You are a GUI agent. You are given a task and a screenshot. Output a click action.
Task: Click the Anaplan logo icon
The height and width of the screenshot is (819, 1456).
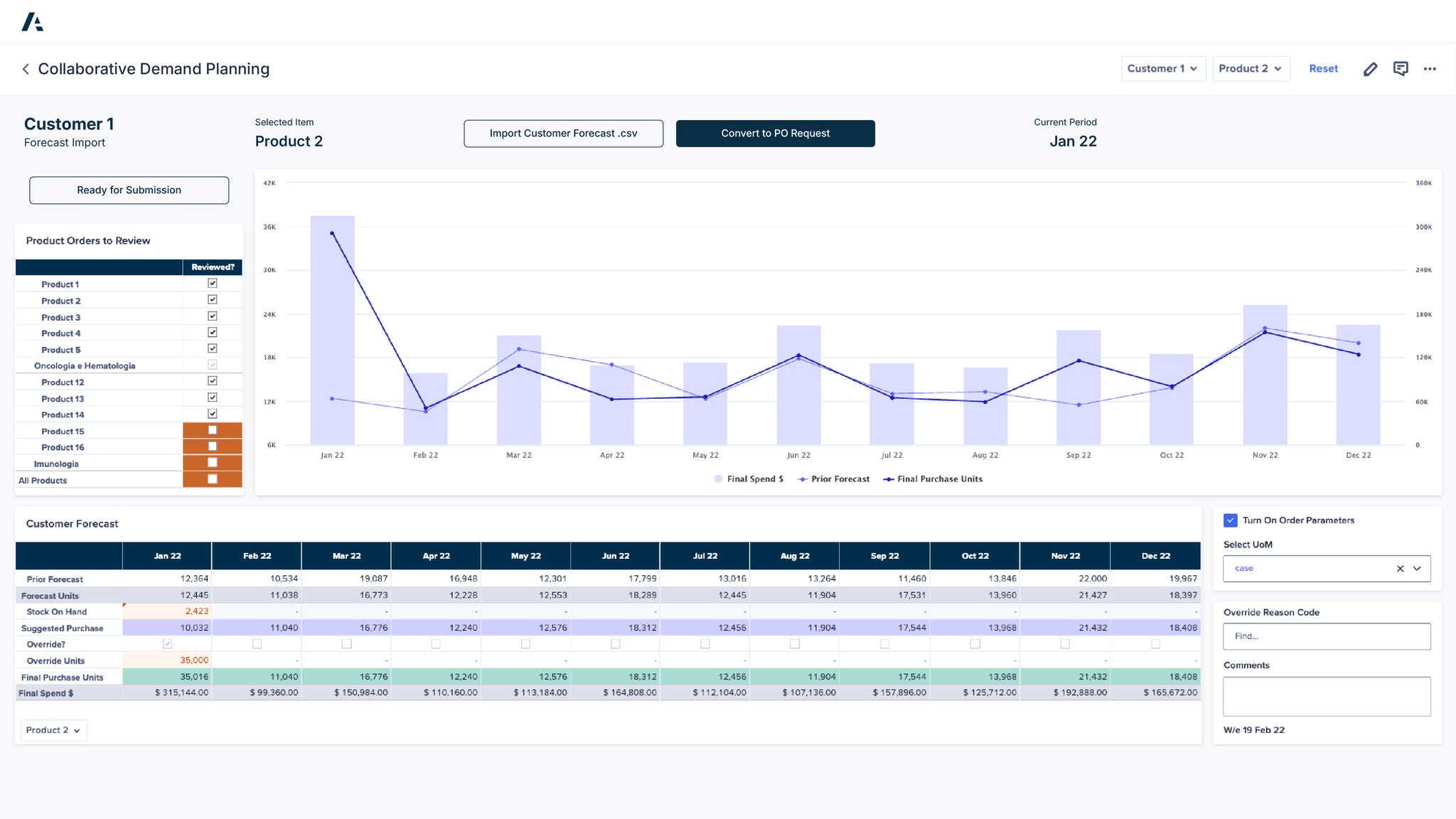pos(32,22)
